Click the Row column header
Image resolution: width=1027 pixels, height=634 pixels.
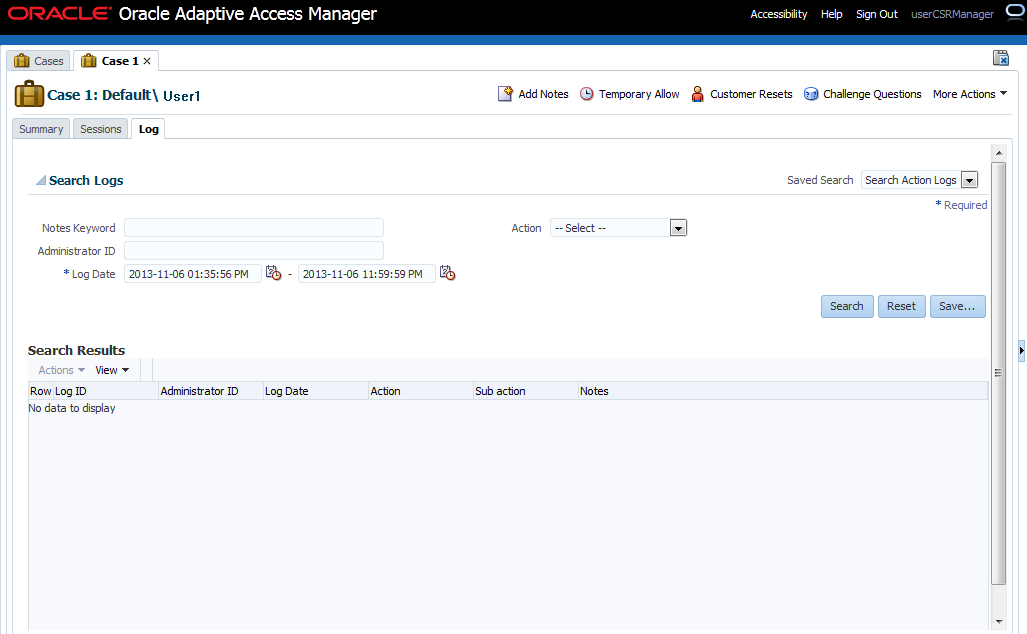[x=41, y=390]
